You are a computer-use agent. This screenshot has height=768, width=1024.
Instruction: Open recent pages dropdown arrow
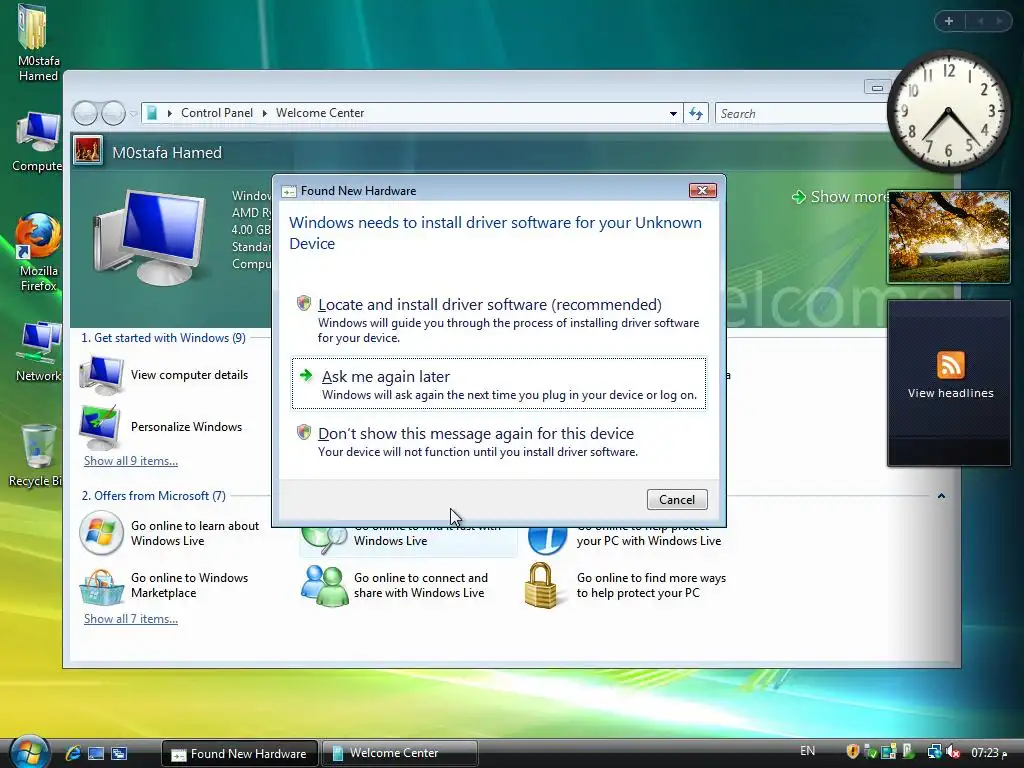pos(133,114)
